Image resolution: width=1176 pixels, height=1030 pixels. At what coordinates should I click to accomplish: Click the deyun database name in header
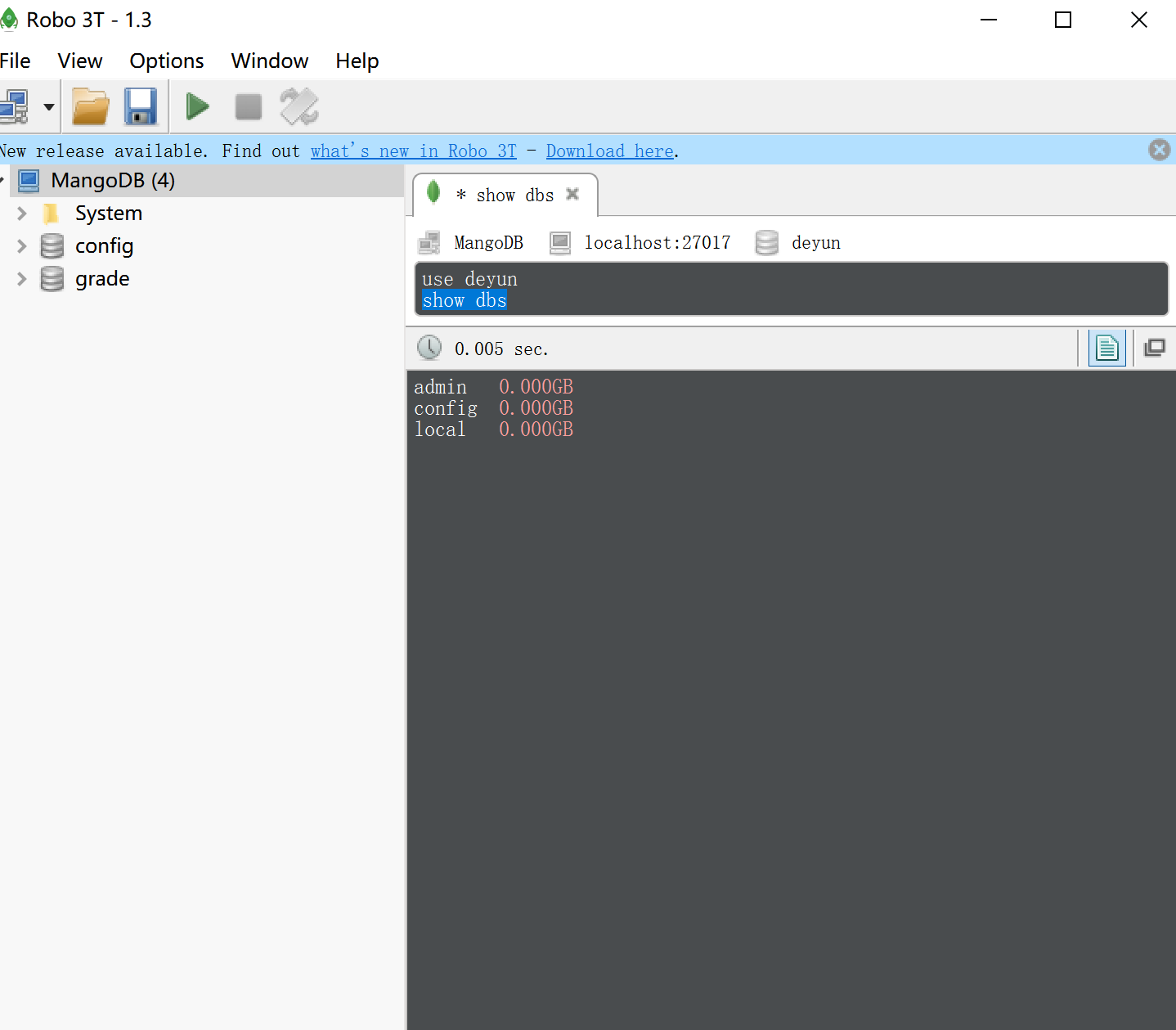click(x=815, y=243)
